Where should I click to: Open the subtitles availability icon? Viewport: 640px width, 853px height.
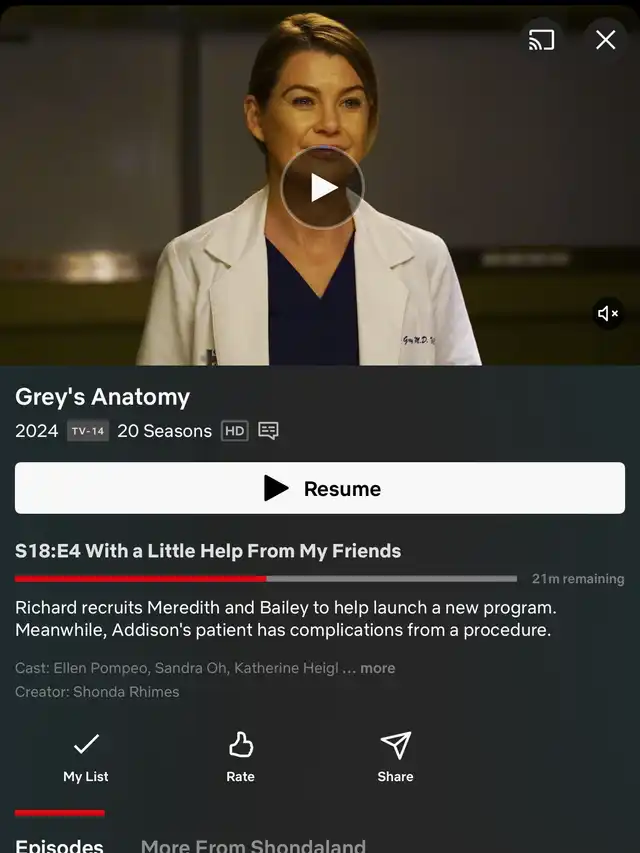(268, 431)
